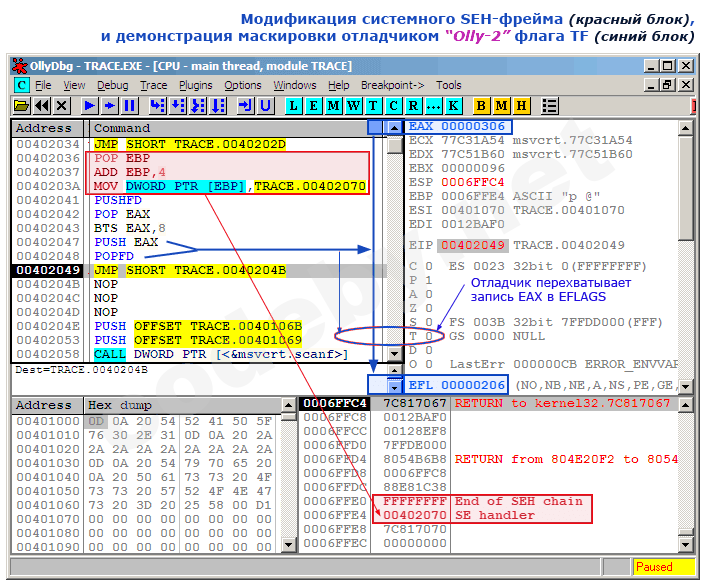Open Threads window with T icon
Image resolution: width=708 pixels, height=587 pixels.
tap(373, 106)
